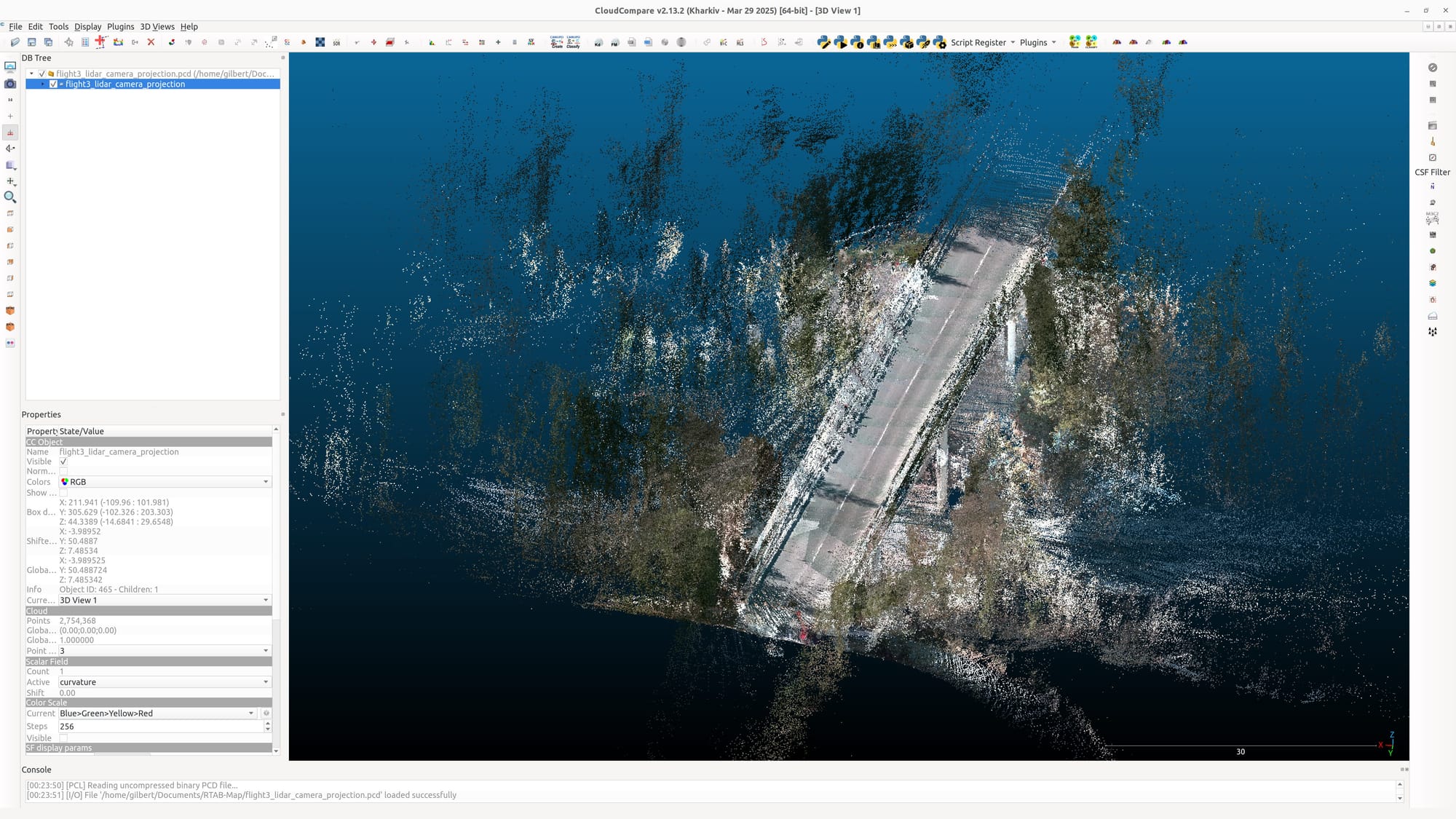Open the toolbar Plugins dropdown button
Viewport: 1456px width, 819px height.
pos(1037,42)
